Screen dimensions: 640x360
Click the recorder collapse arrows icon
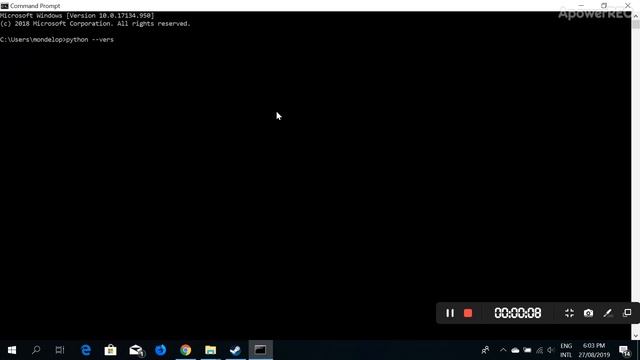[569, 313]
